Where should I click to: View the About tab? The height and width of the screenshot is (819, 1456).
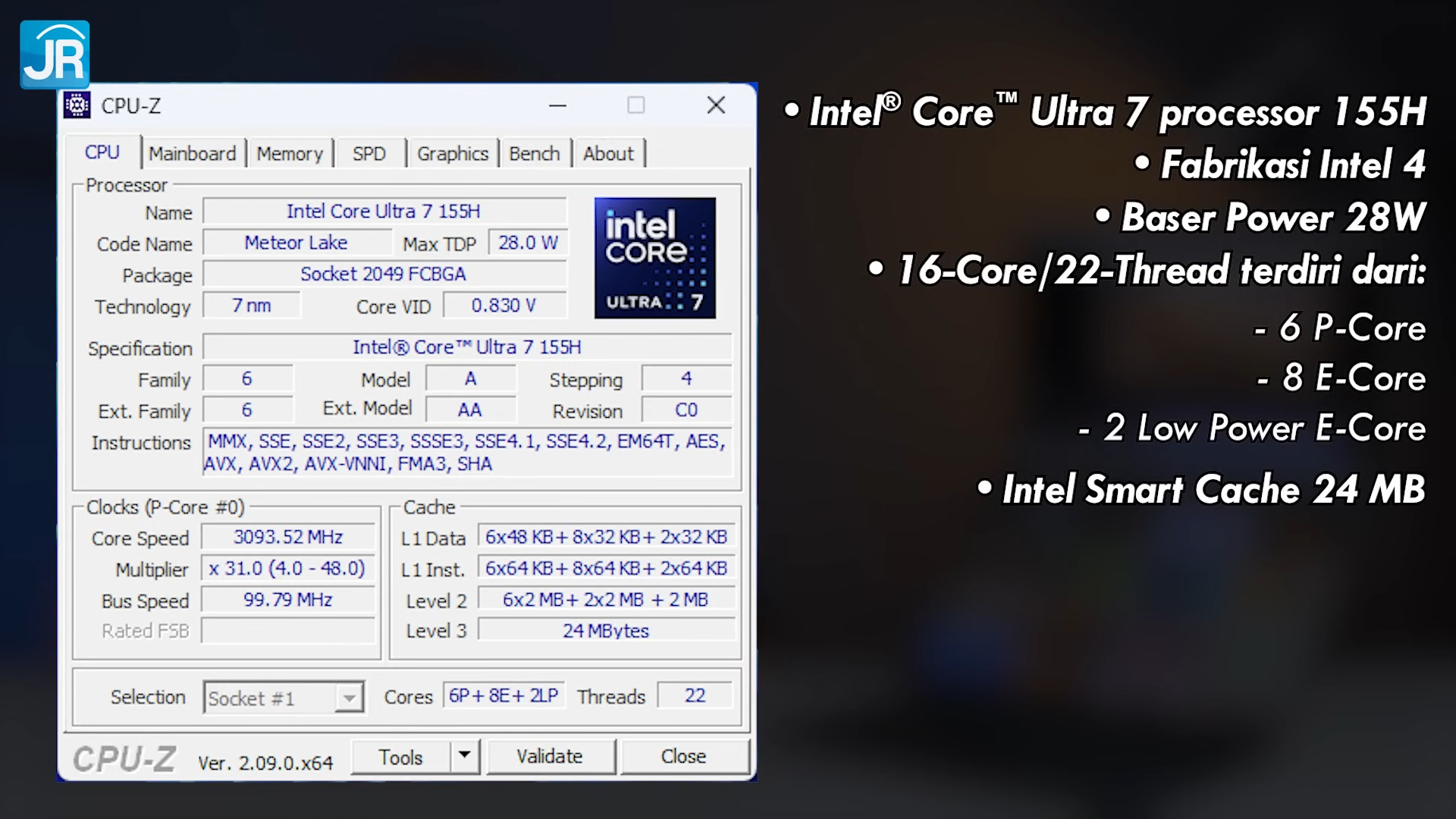[609, 153]
